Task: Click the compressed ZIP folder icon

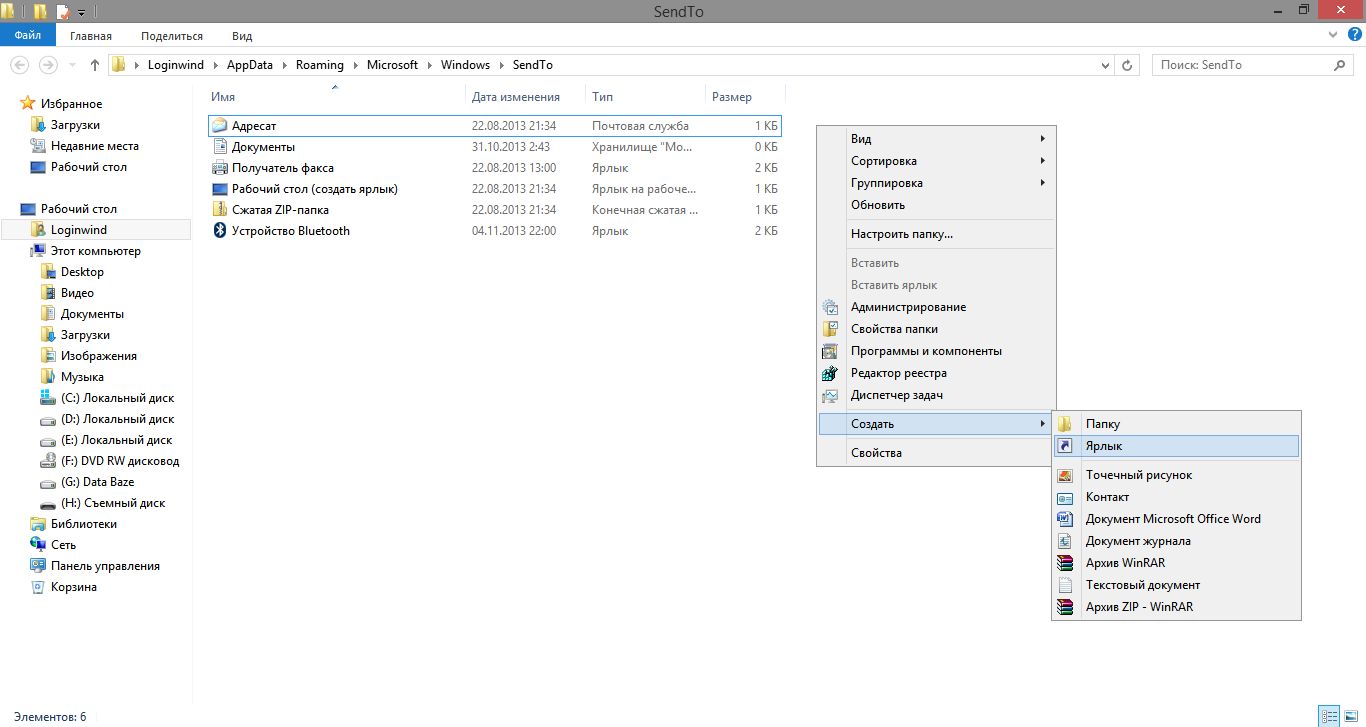Action: [220, 210]
